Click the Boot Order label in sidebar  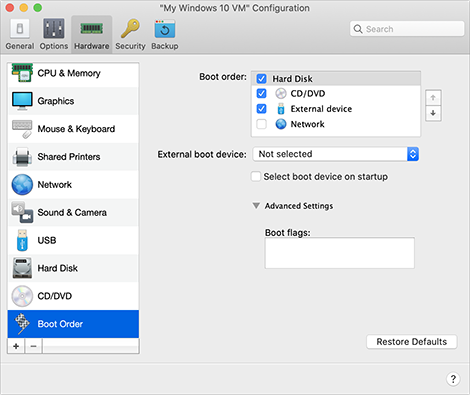[x=60, y=324]
